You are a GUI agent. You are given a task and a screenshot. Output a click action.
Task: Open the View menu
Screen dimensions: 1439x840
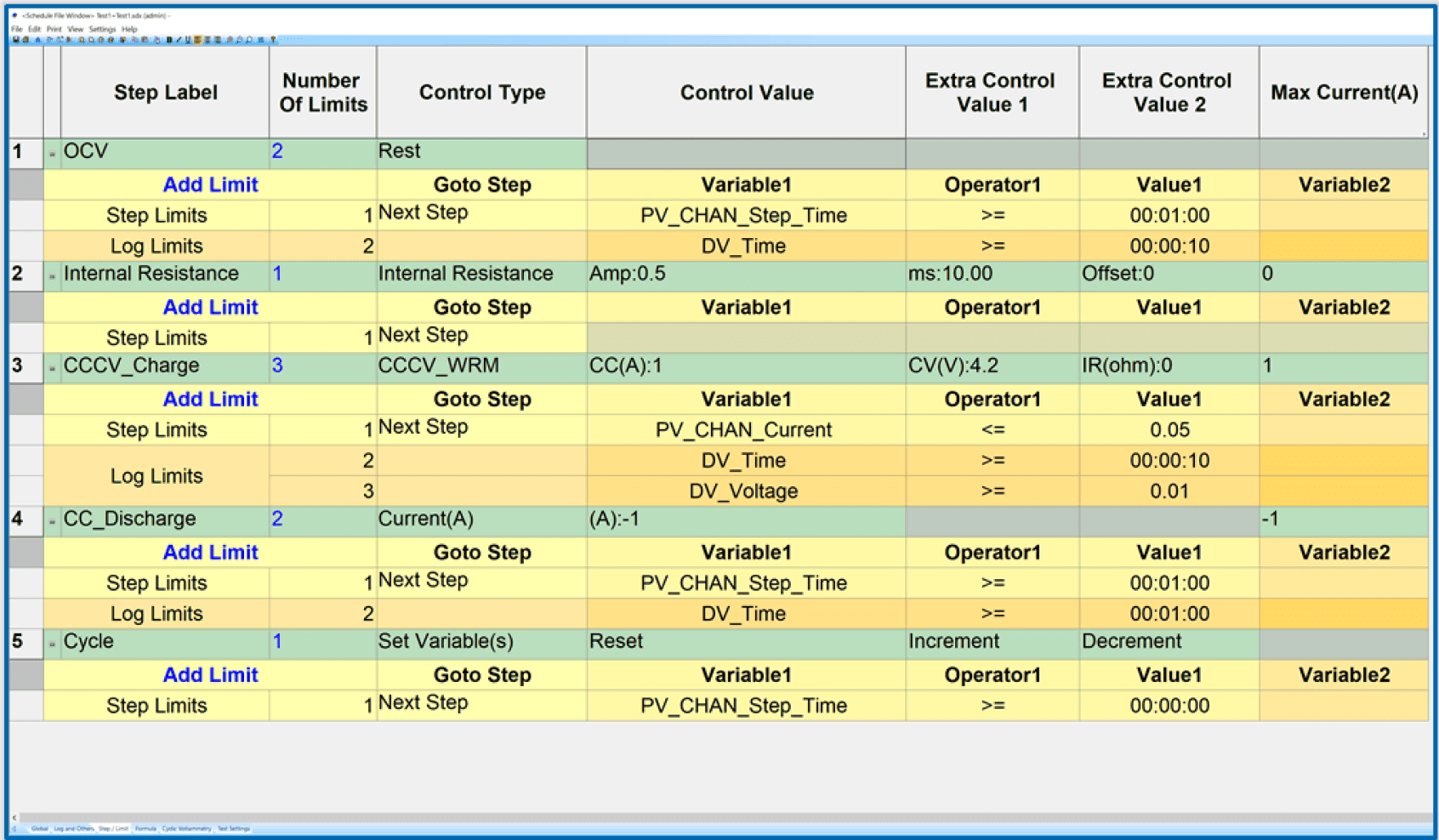pyautogui.click(x=76, y=29)
